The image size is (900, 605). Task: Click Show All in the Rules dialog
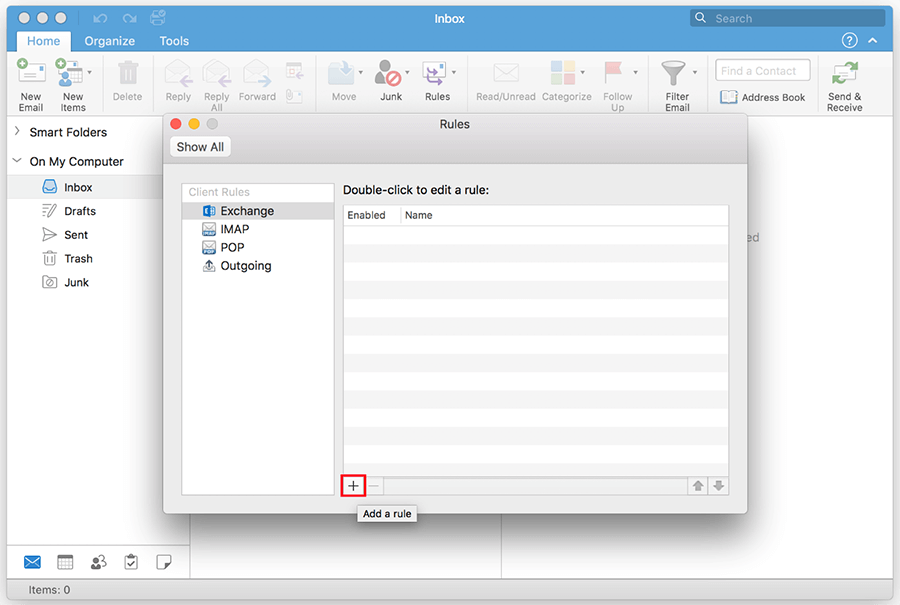click(x=199, y=146)
